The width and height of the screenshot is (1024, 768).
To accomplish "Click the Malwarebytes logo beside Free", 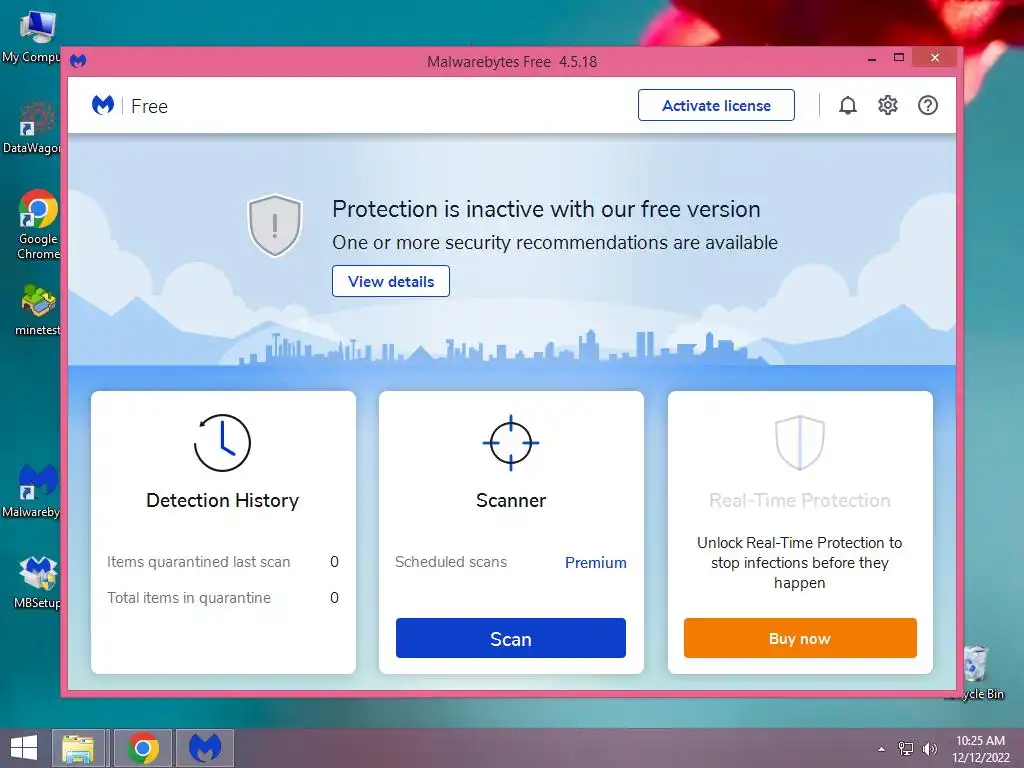I will [x=103, y=104].
